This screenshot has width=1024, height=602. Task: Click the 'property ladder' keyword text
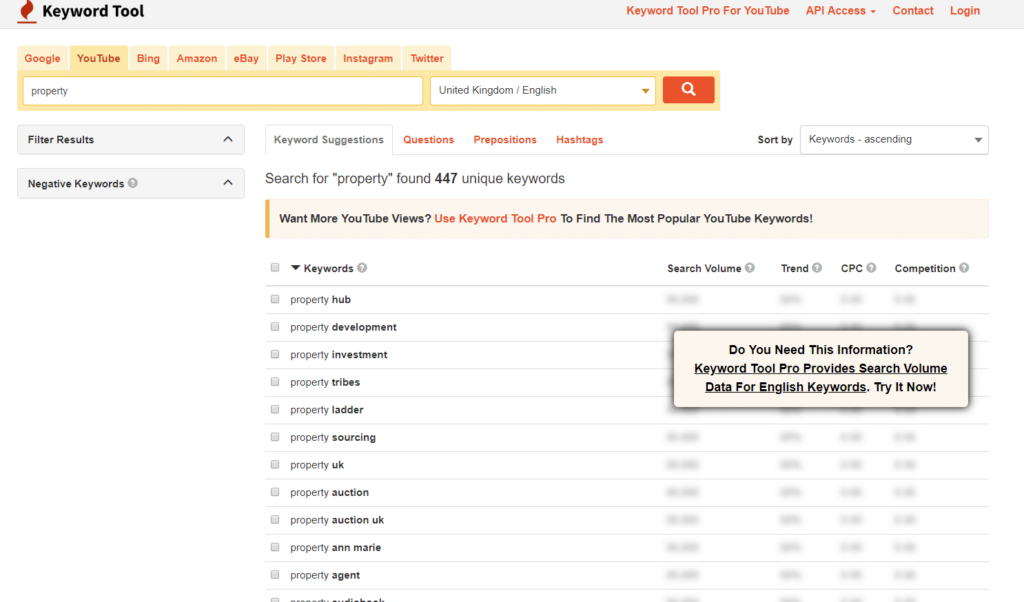coord(327,410)
